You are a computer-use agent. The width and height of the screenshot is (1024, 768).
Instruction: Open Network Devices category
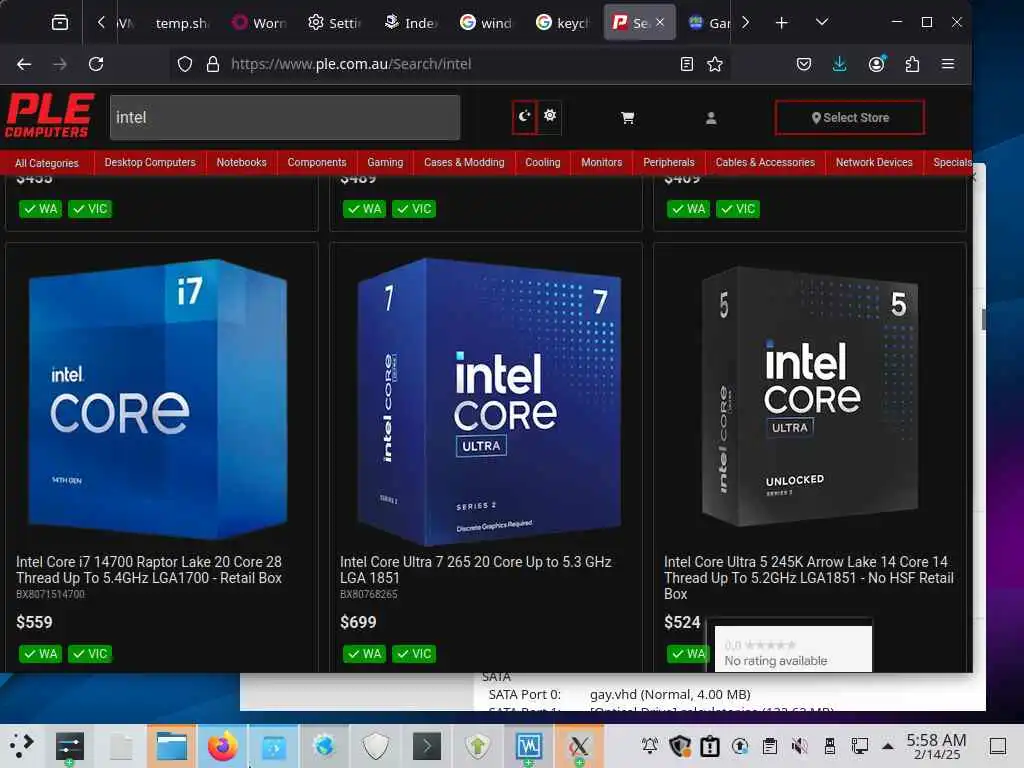point(874,163)
